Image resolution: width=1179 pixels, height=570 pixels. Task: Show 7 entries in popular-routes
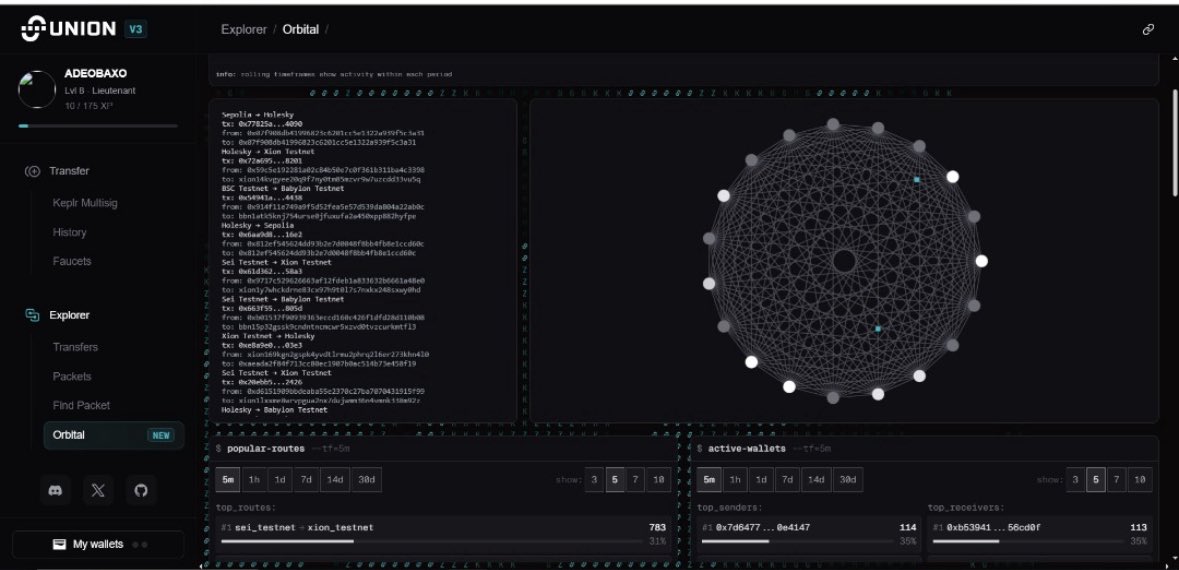tap(636, 480)
